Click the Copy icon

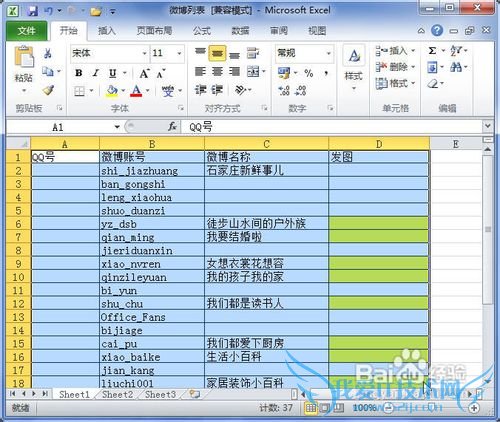tap(48, 71)
